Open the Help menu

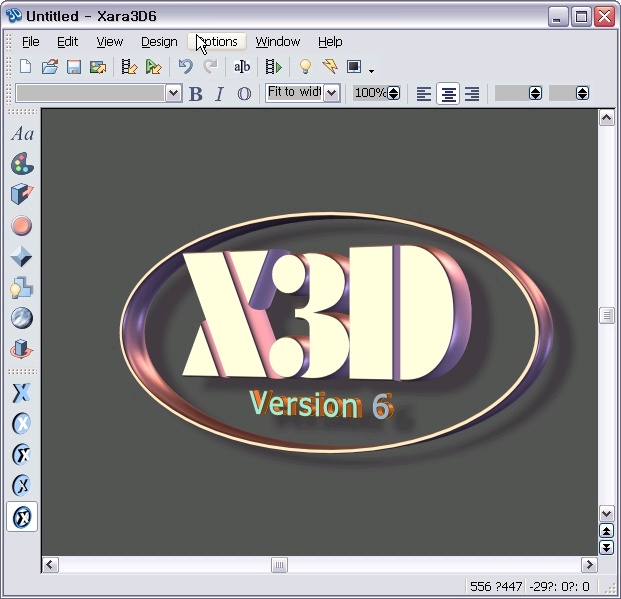pyautogui.click(x=330, y=42)
